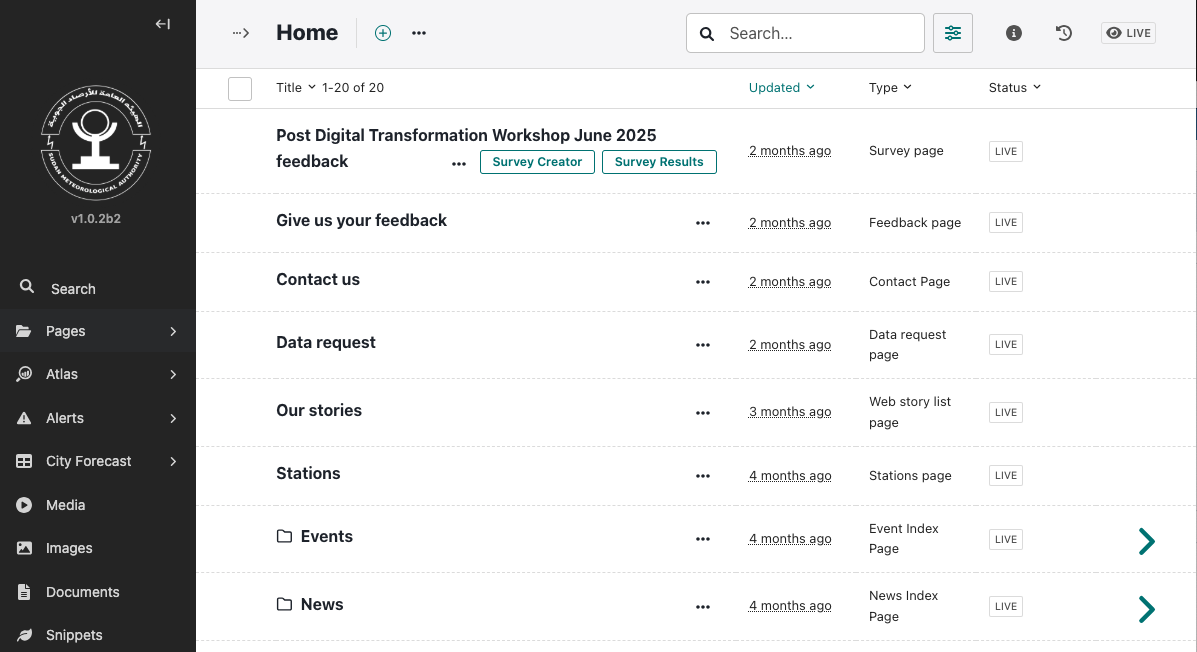Click the LIVE view button with eye icon
Screen dimensions: 1197x652
(x=1128, y=33)
